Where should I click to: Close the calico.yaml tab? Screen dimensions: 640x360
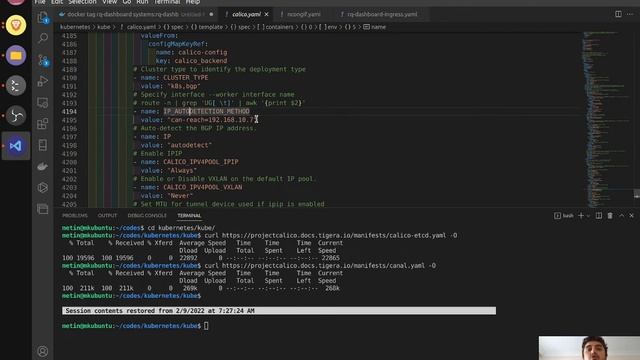267,14
